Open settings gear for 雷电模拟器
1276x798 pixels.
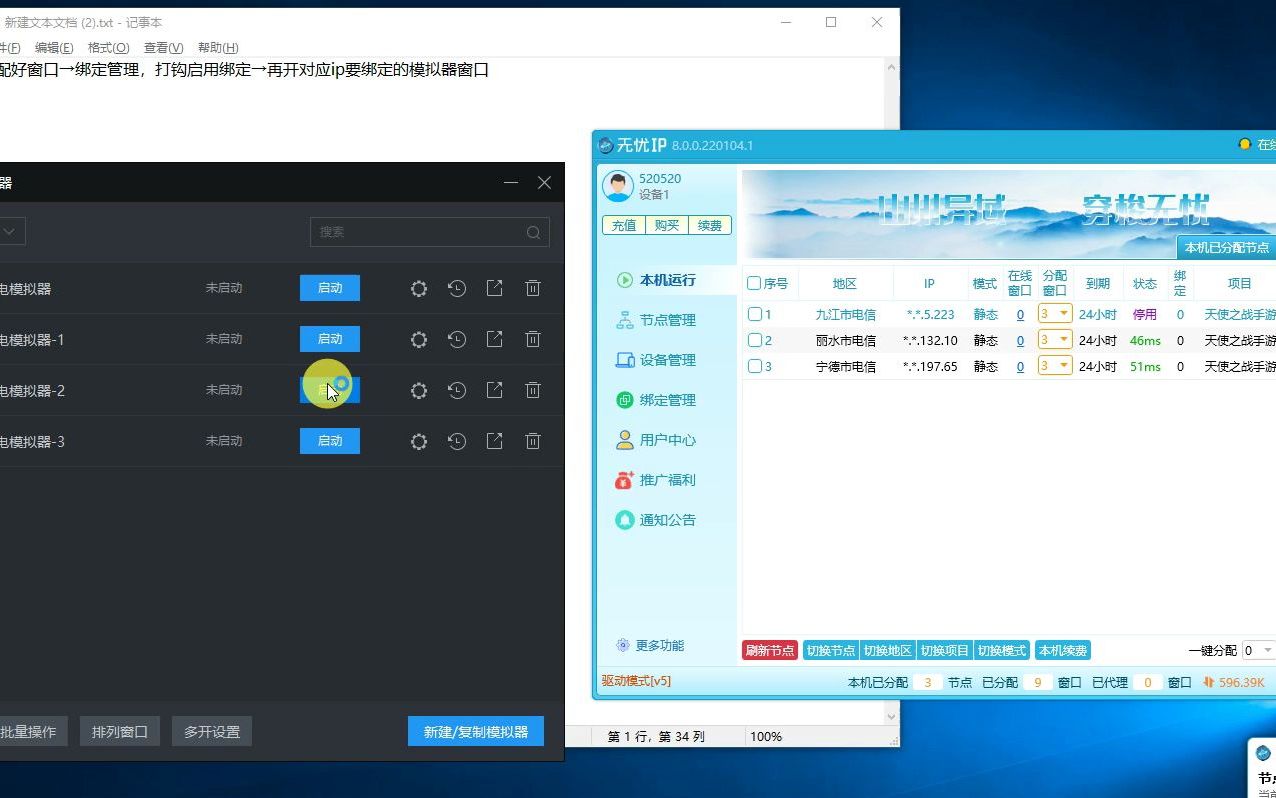pos(419,288)
